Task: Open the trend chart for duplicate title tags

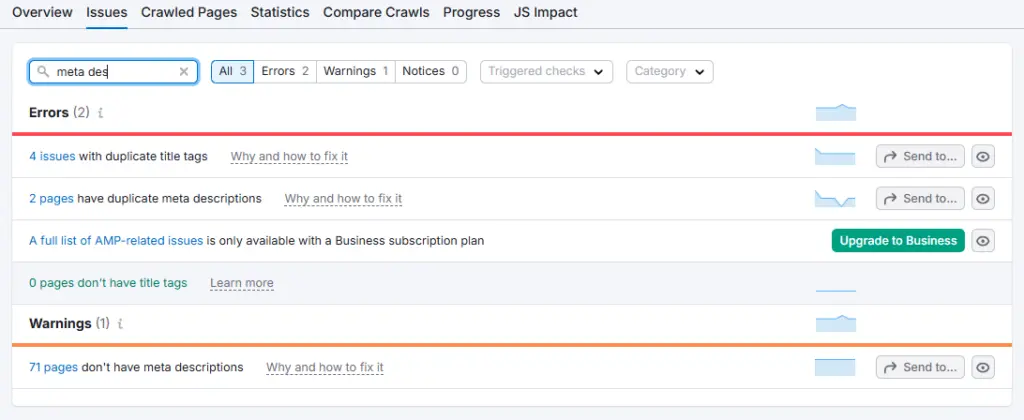Action: point(835,157)
